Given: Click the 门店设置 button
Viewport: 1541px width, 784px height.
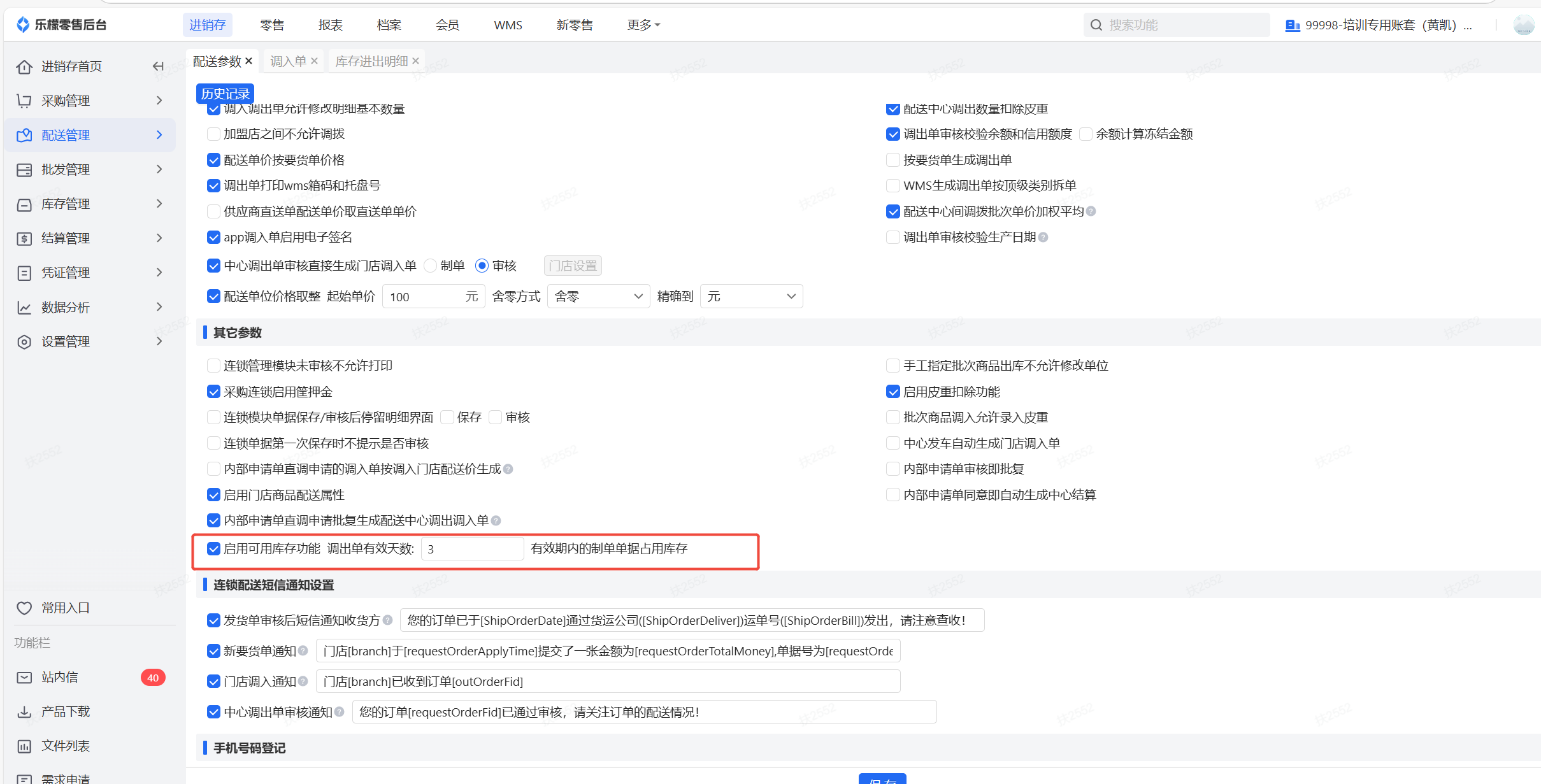Looking at the screenshot, I should point(573,266).
